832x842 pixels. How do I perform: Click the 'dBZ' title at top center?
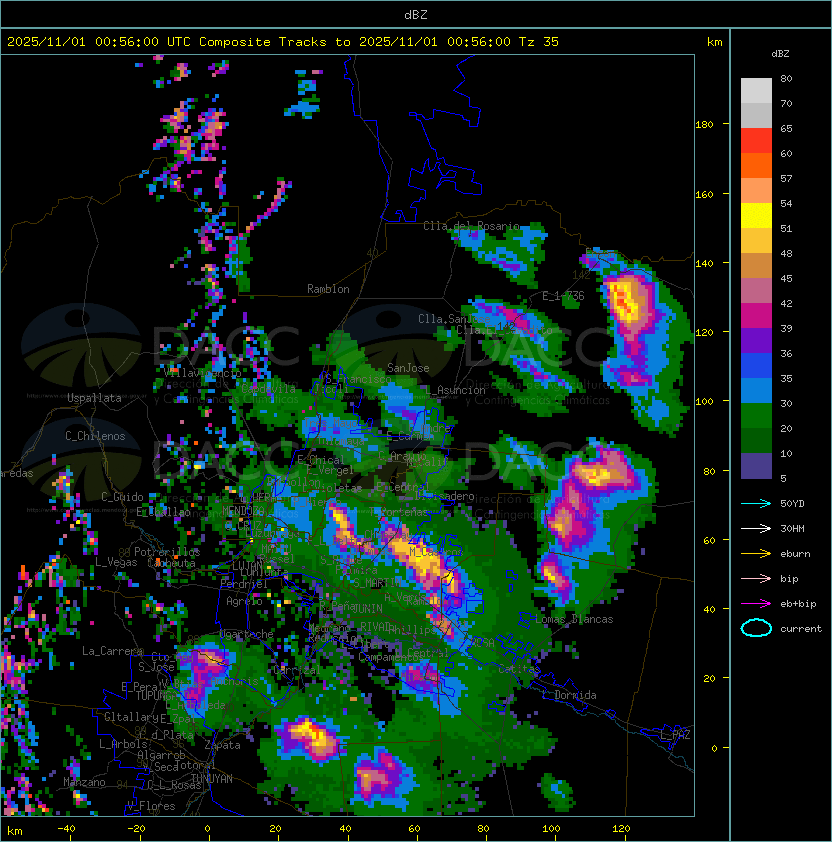(416, 14)
